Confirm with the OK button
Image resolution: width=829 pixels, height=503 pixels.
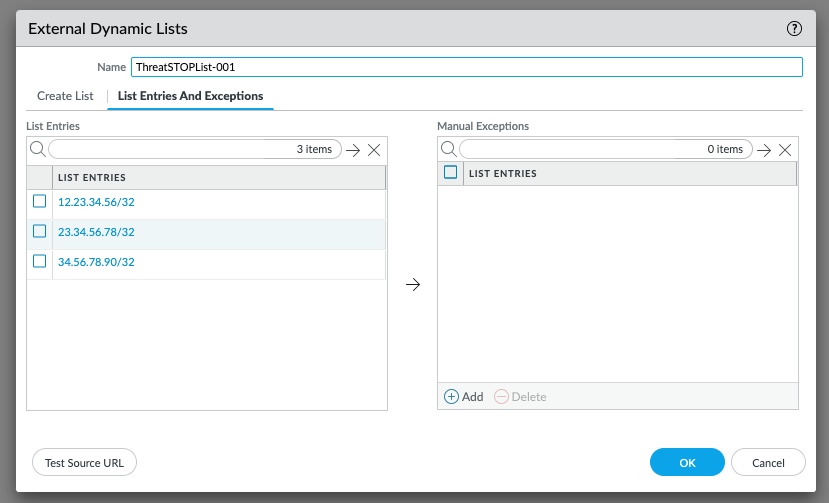coord(687,462)
